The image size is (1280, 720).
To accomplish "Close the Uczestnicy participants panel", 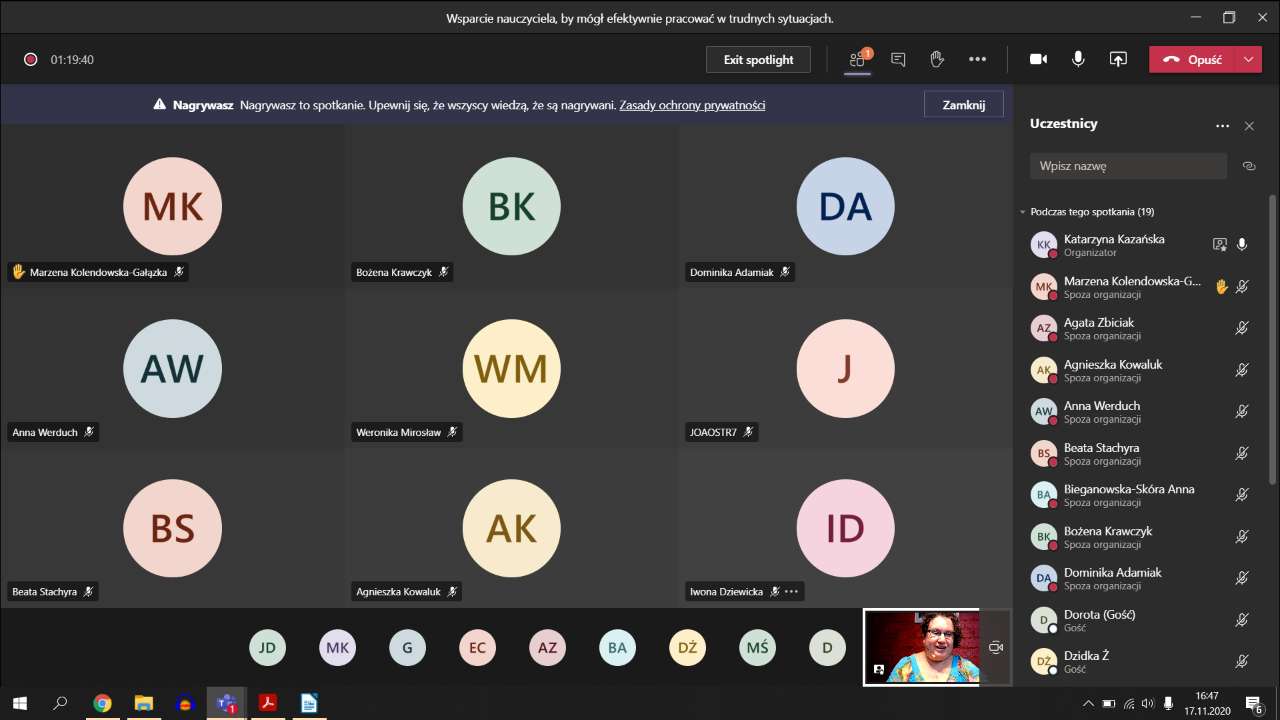I will 1248,126.
